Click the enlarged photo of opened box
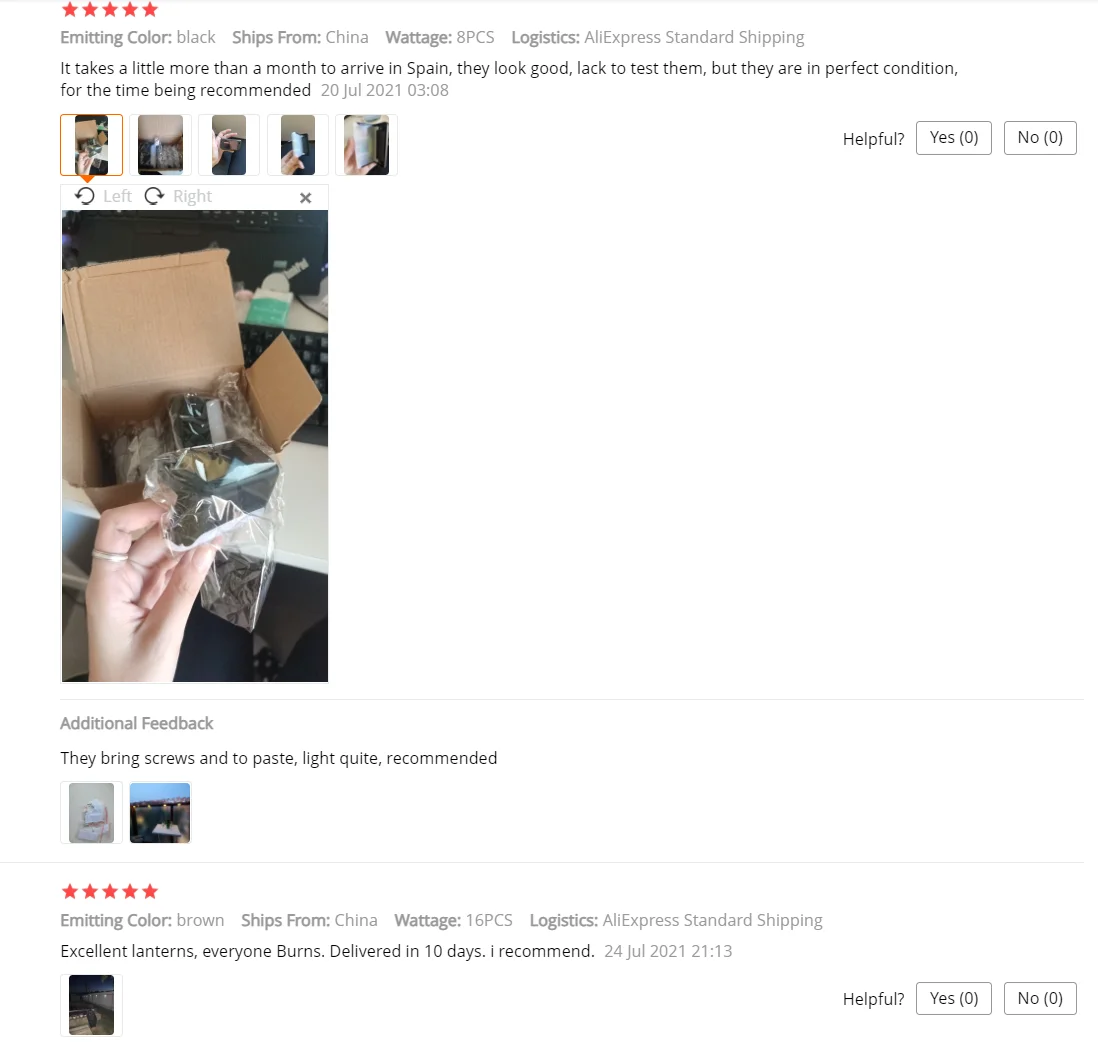 (x=195, y=446)
